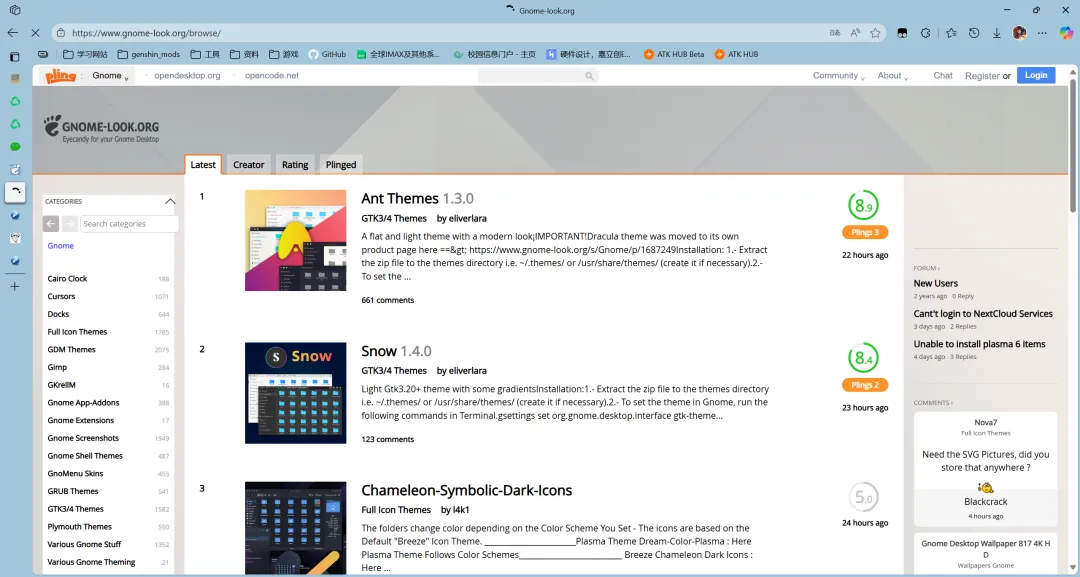Select the Cursors category

(x=61, y=297)
